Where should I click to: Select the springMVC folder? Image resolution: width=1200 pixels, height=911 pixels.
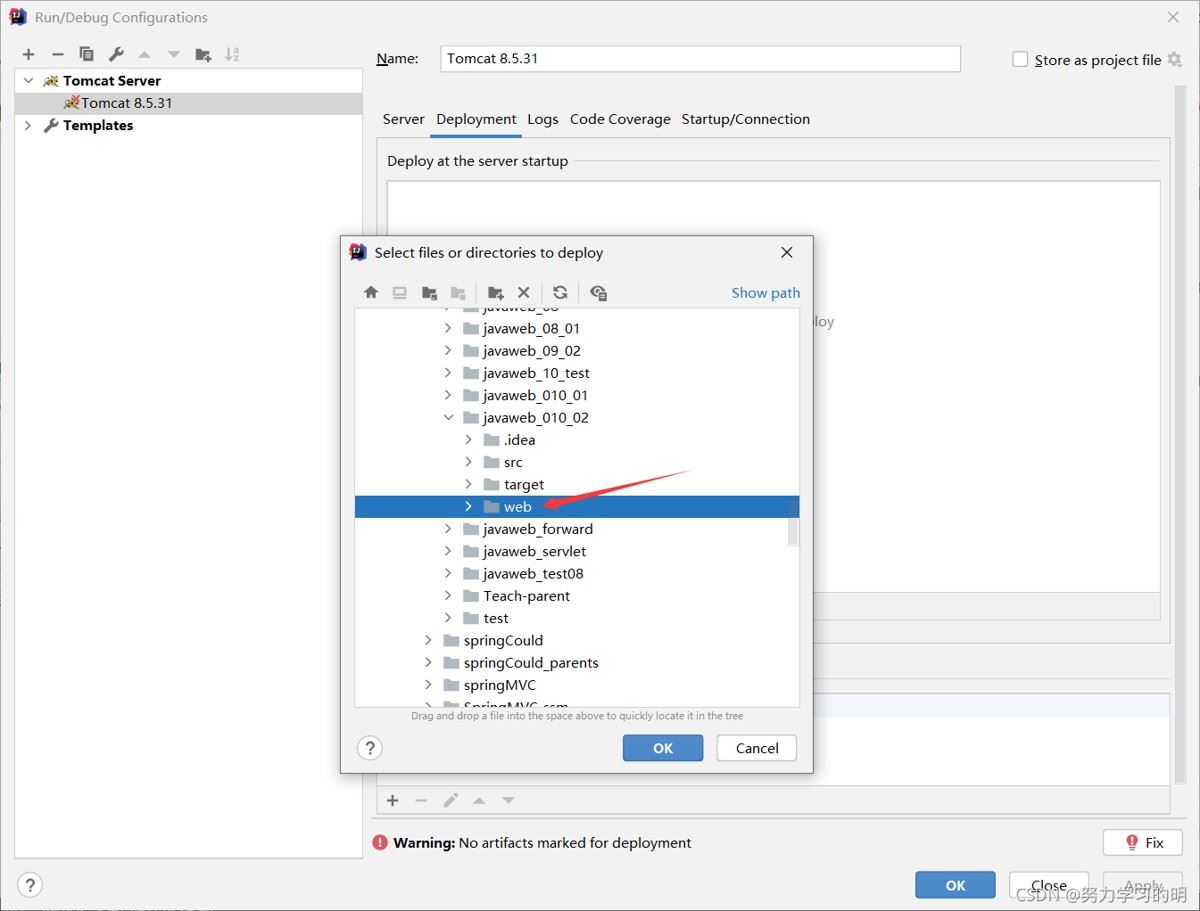pyautogui.click(x=500, y=685)
